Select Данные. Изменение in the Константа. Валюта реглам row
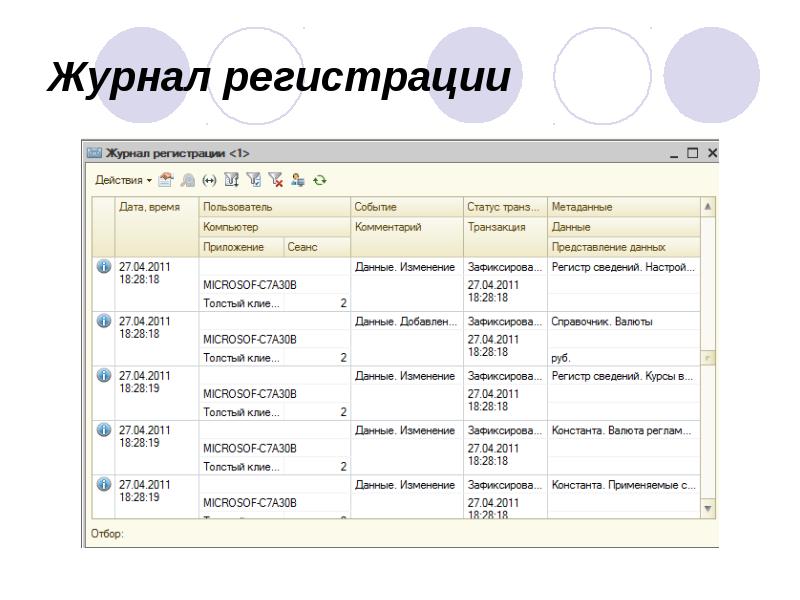The height and width of the screenshot is (600, 800). click(x=407, y=431)
